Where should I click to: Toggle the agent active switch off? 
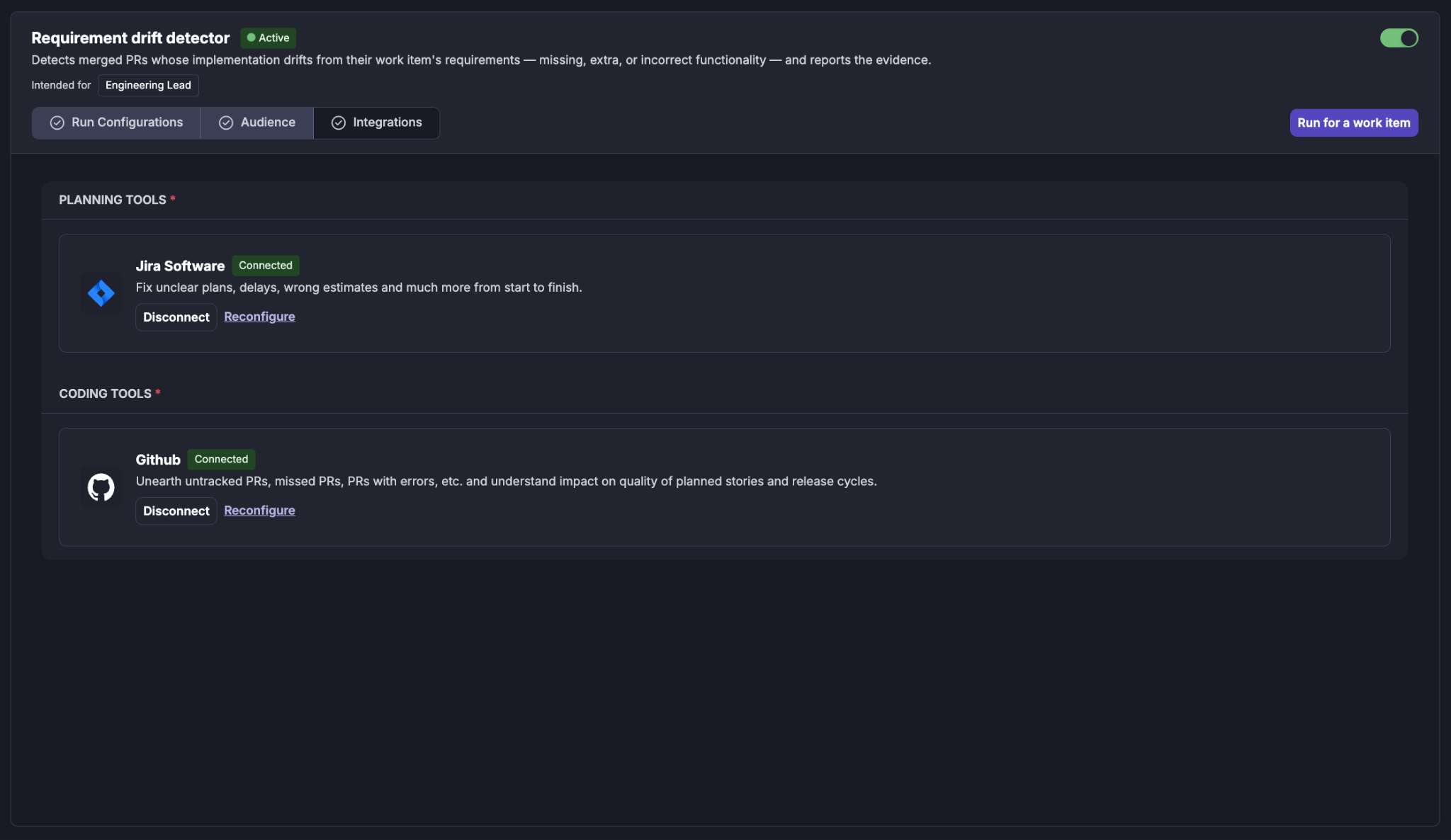click(x=1399, y=38)
